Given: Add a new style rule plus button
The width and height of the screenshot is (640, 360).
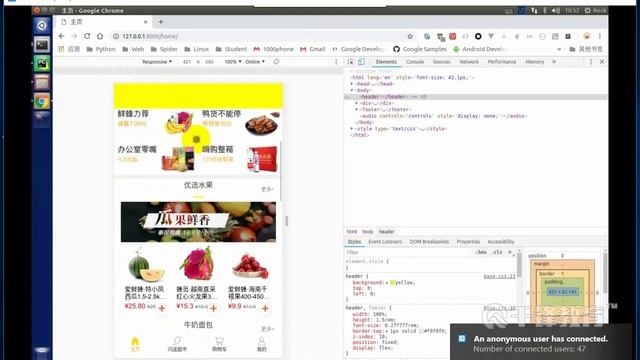Looking at the screenshot, I should point(510,252).
